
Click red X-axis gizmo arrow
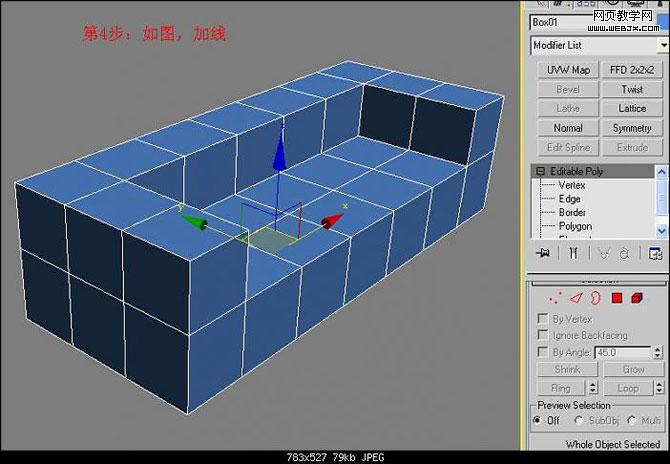pyautogui.click(x=332, y=221)
